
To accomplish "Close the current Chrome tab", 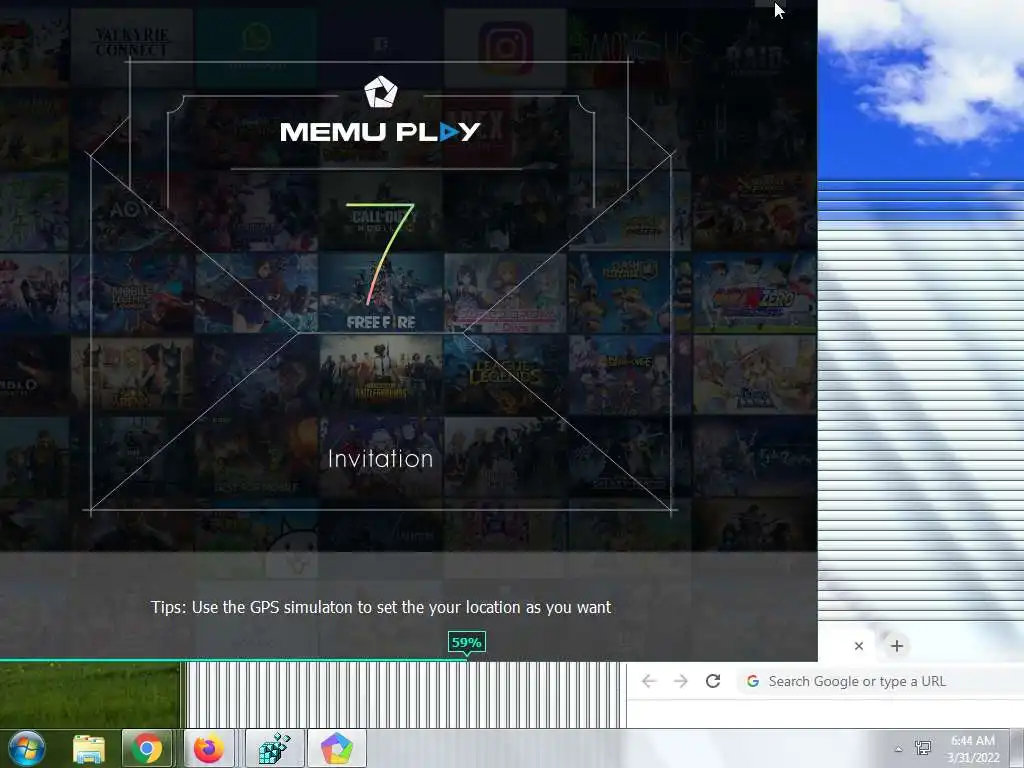I will pos(859,646).
